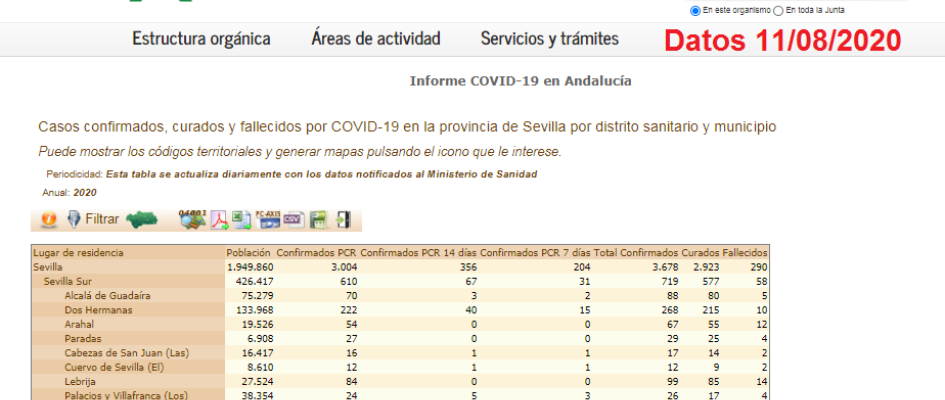Screen dimensions: 945x400
Task: Click Sevilla deaths value 290
Action: click(x=759, y=267)
